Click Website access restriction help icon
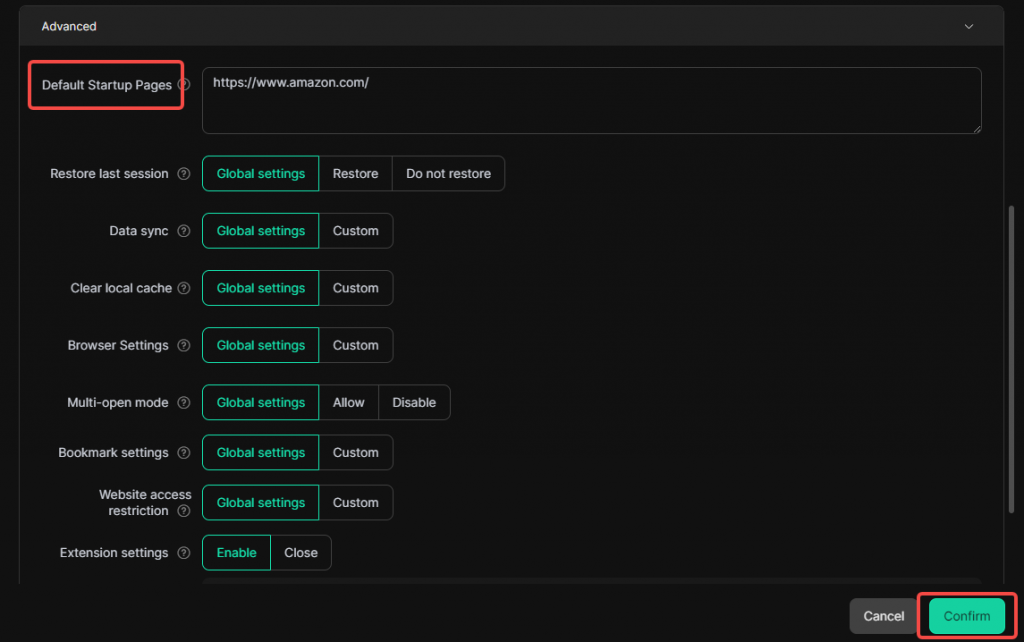 pyautogui.click(x=183, y=511)
